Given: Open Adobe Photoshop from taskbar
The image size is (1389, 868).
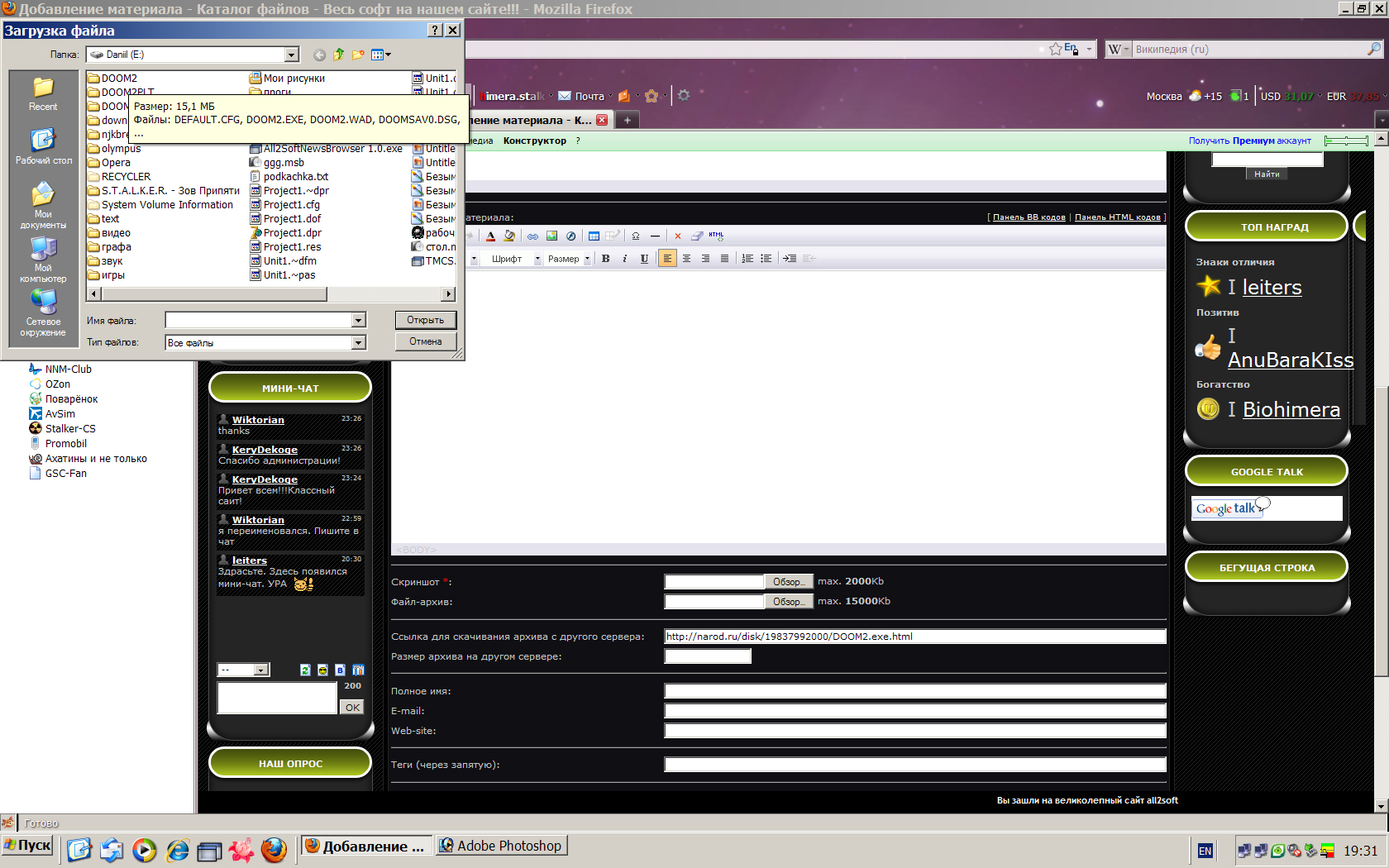Looking at the screenshot, I should click(501, 846).
